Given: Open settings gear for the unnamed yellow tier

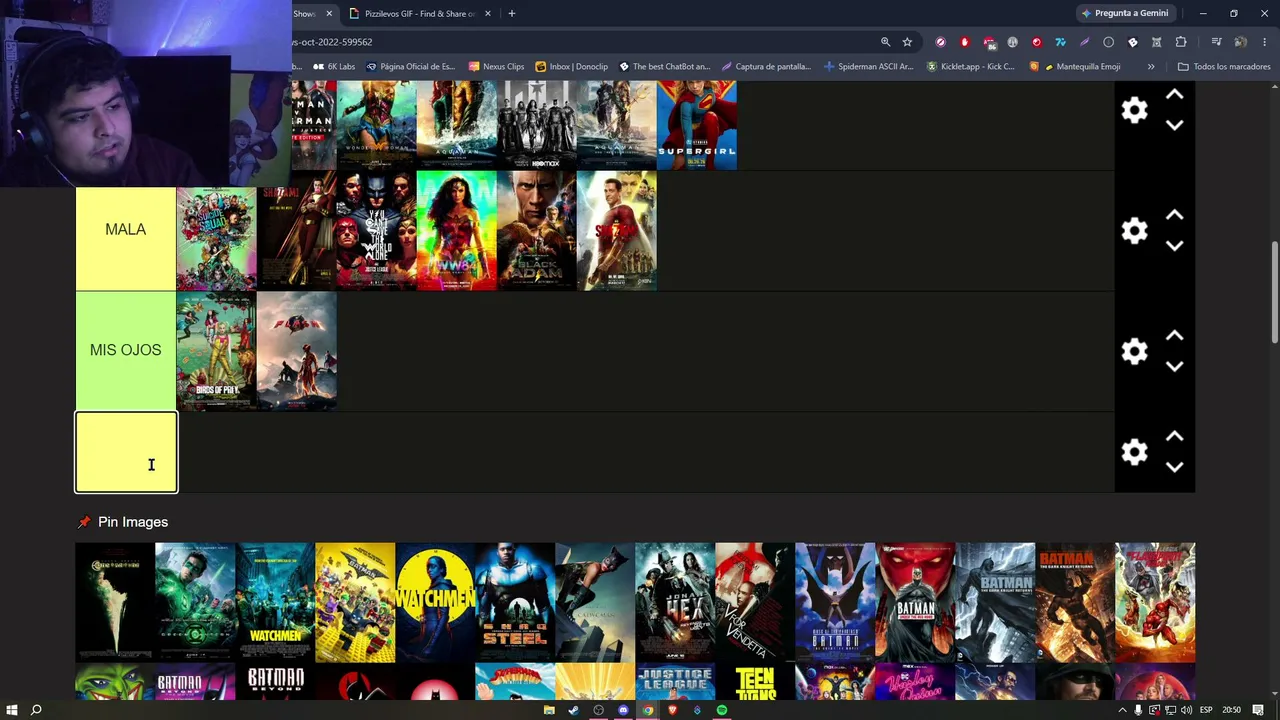Looking at the screenshot, I should pos(1134,452).
